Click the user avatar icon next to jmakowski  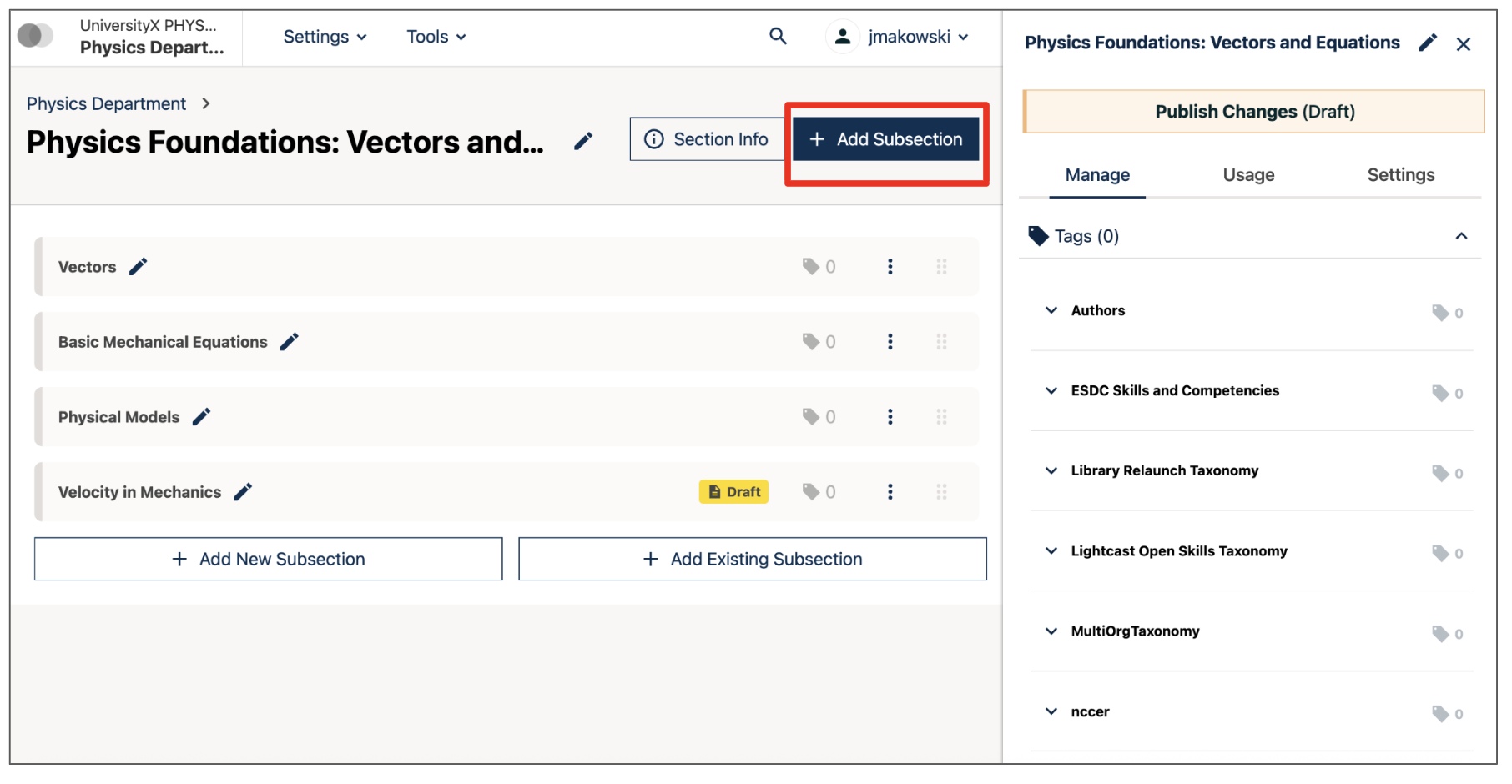(x=842, y=36)
